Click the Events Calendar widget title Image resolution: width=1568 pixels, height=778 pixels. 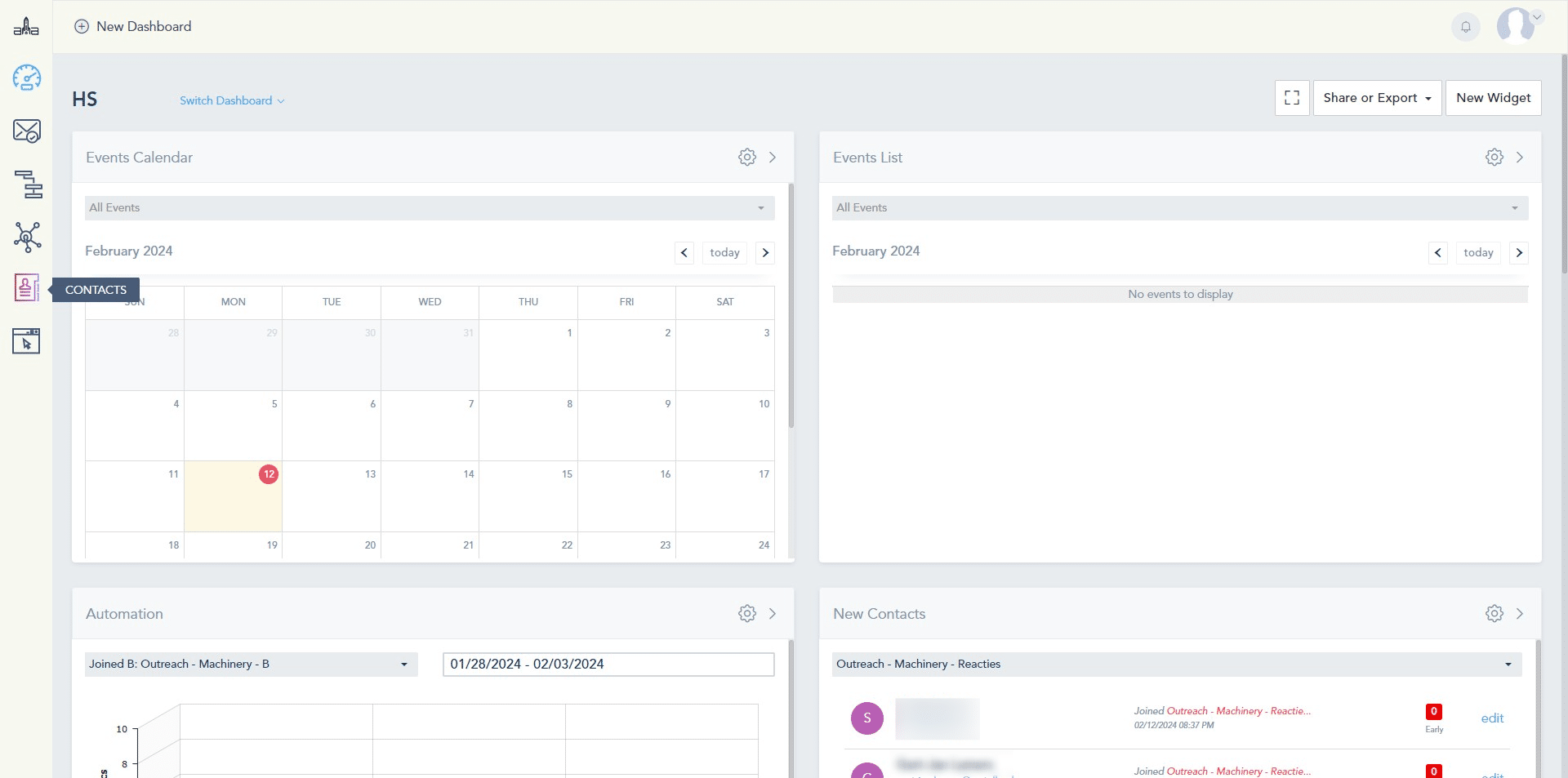click(140, 158)
